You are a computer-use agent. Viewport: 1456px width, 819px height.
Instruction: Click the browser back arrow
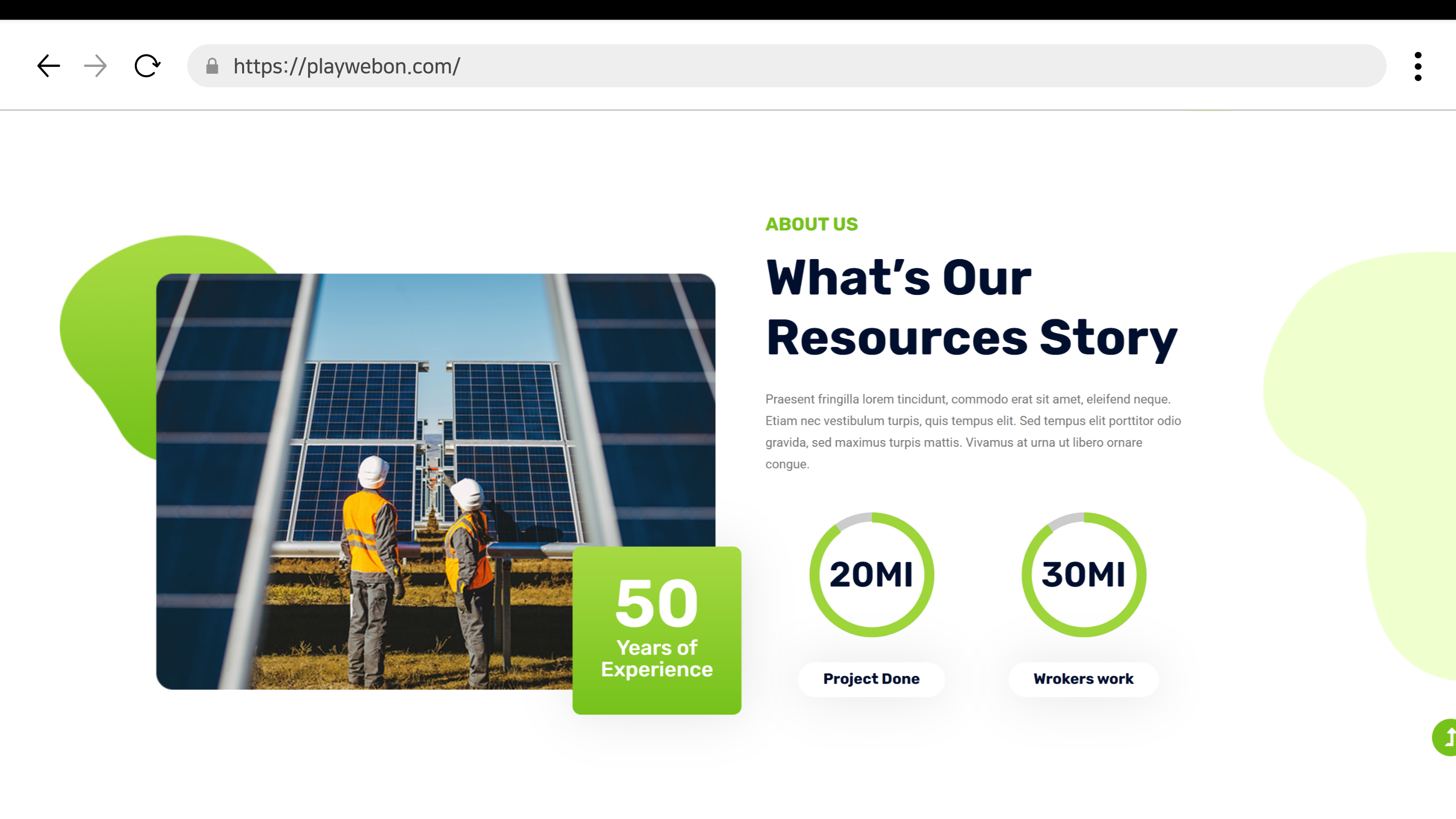(x=49, y=66)
